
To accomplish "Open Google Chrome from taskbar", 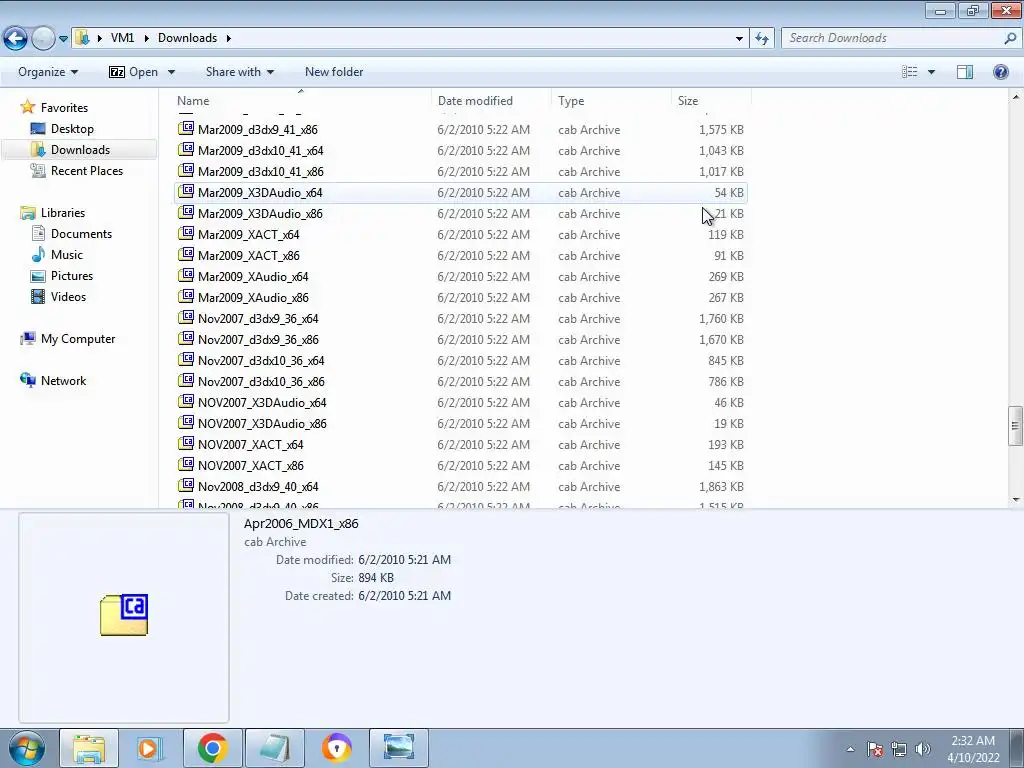I will [212, 748].
